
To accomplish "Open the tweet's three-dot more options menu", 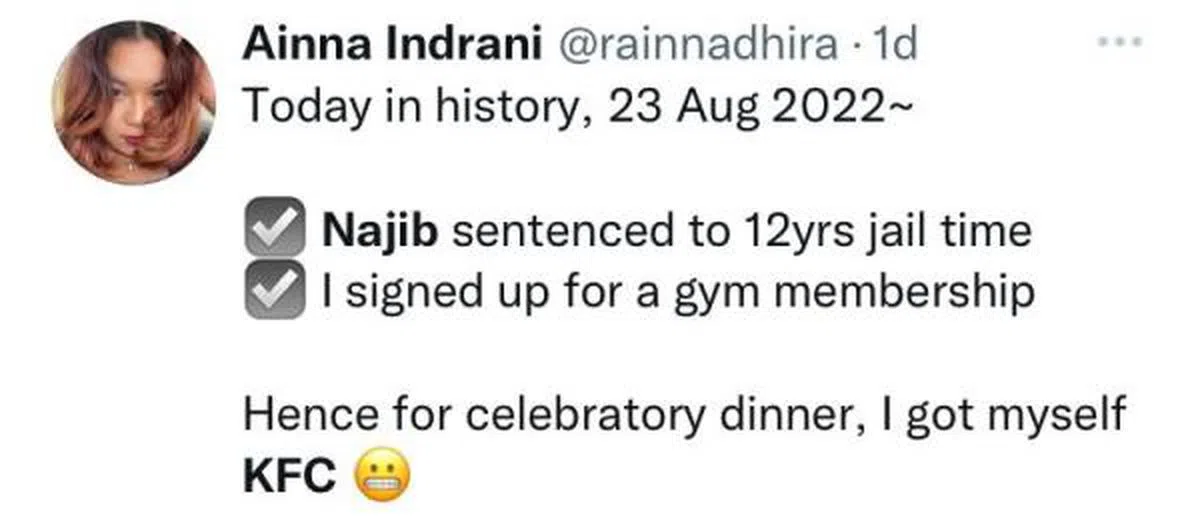I will [1121, 43].
